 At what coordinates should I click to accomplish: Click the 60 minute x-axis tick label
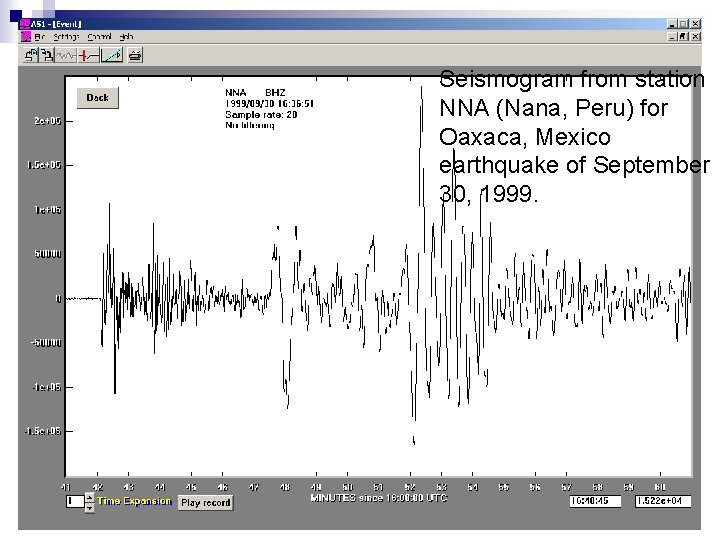point(660,487)
